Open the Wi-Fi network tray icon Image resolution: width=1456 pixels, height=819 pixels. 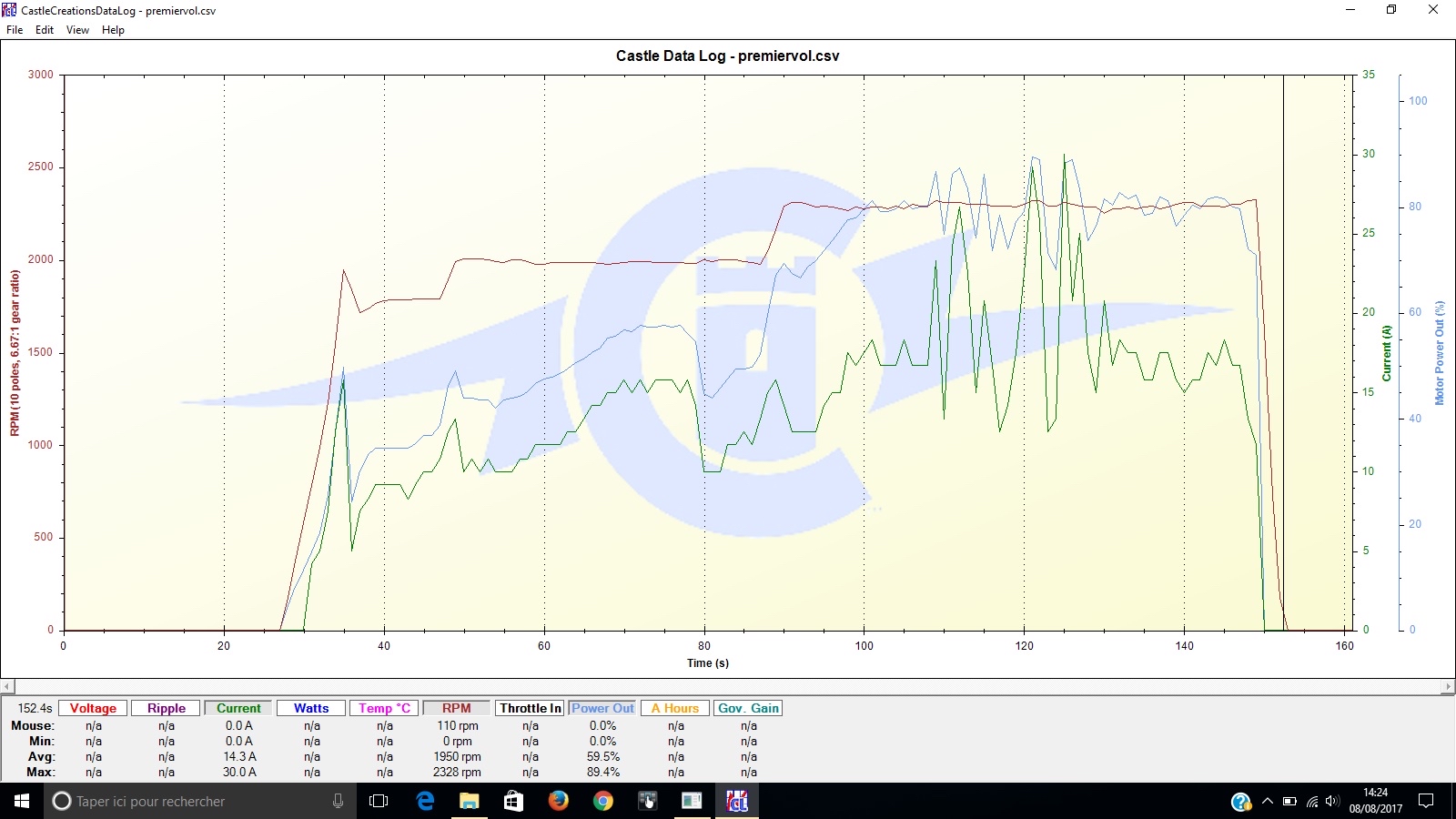pyautogui.click(x=1311, y=802)
